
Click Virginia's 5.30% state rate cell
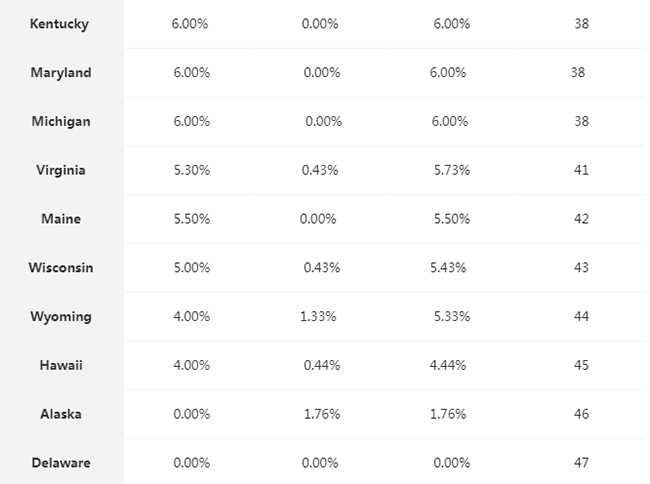192,170
